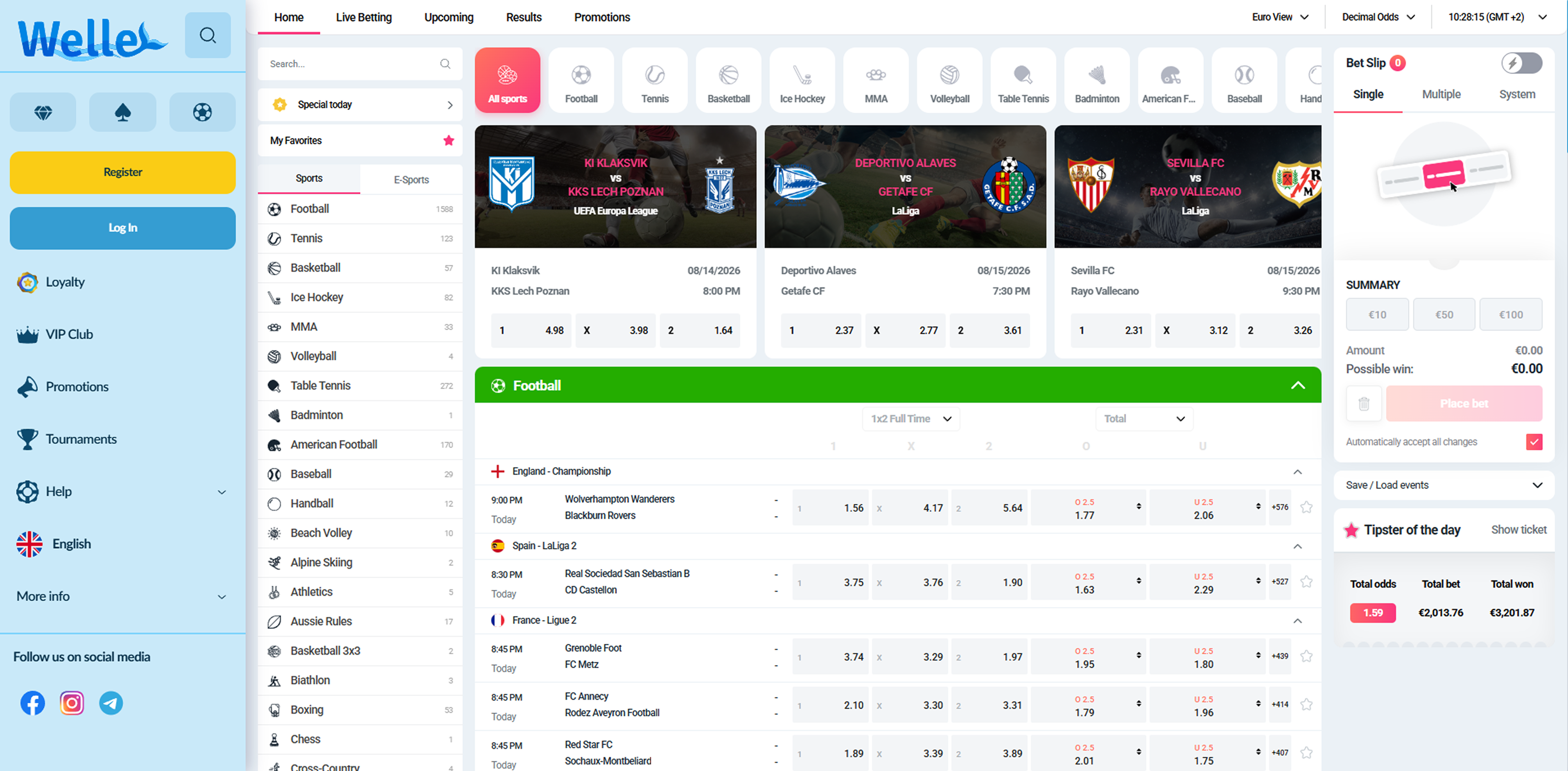Image resolution: width=1568 pixels, height=771 pixels.
Task: Select Baseball tile in sports carousel
Action: point(1244,80)
